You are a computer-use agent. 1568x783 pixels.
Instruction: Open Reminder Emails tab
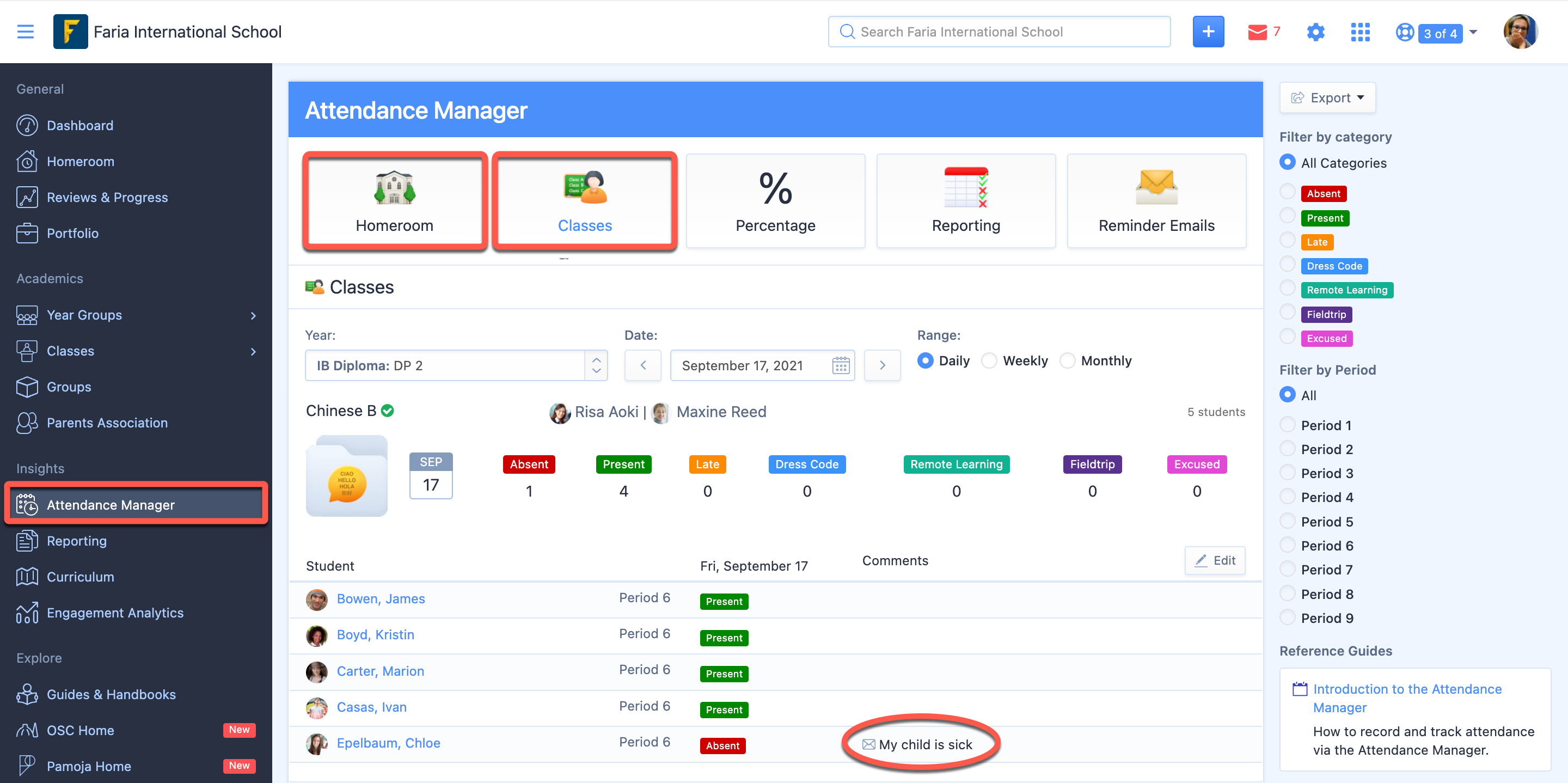1156,201
